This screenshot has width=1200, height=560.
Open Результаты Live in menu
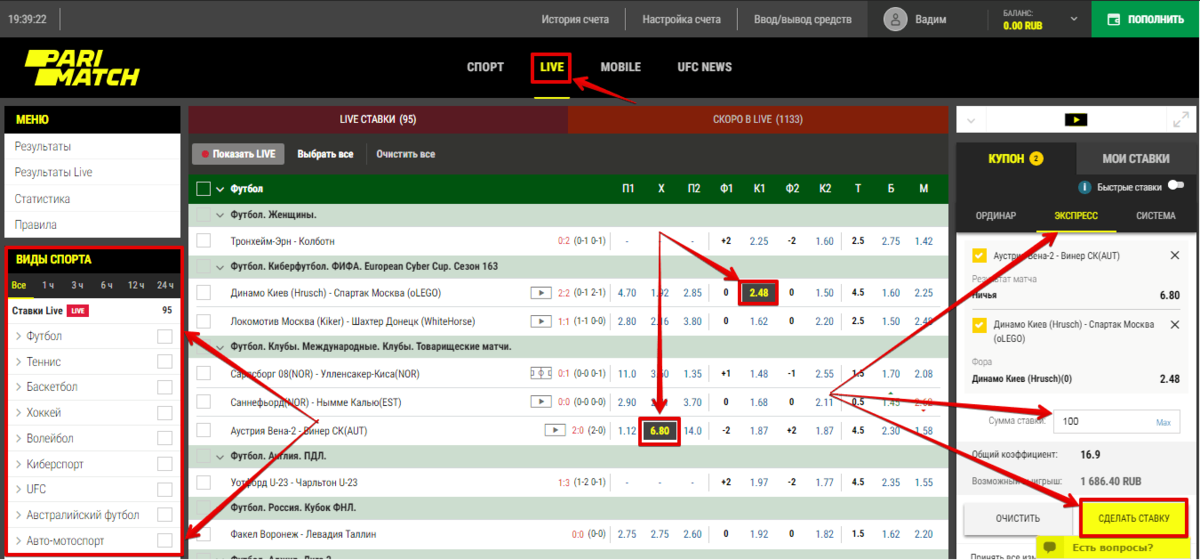[x=53, y=172]
